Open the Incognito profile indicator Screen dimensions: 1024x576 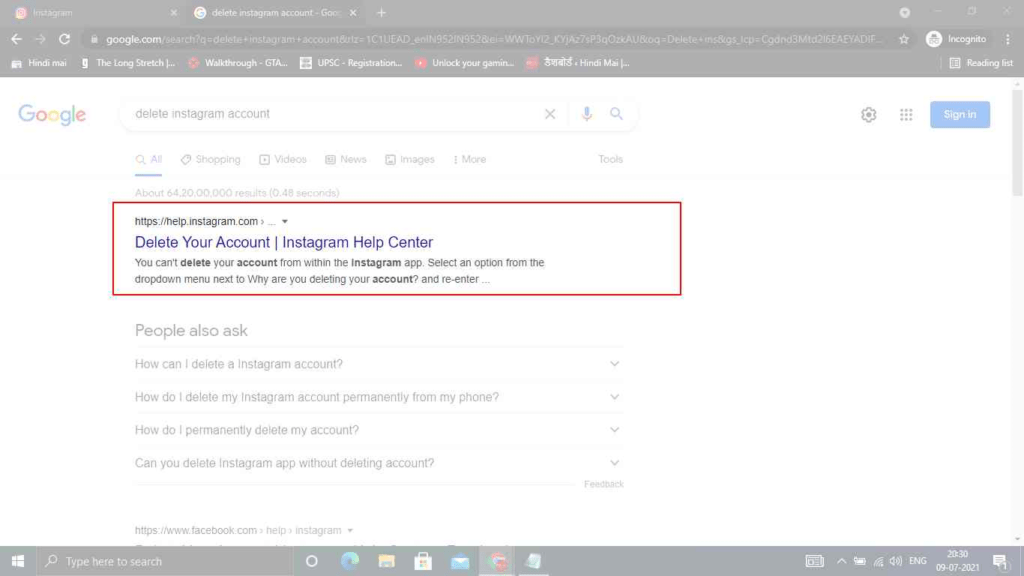point(957,39)
